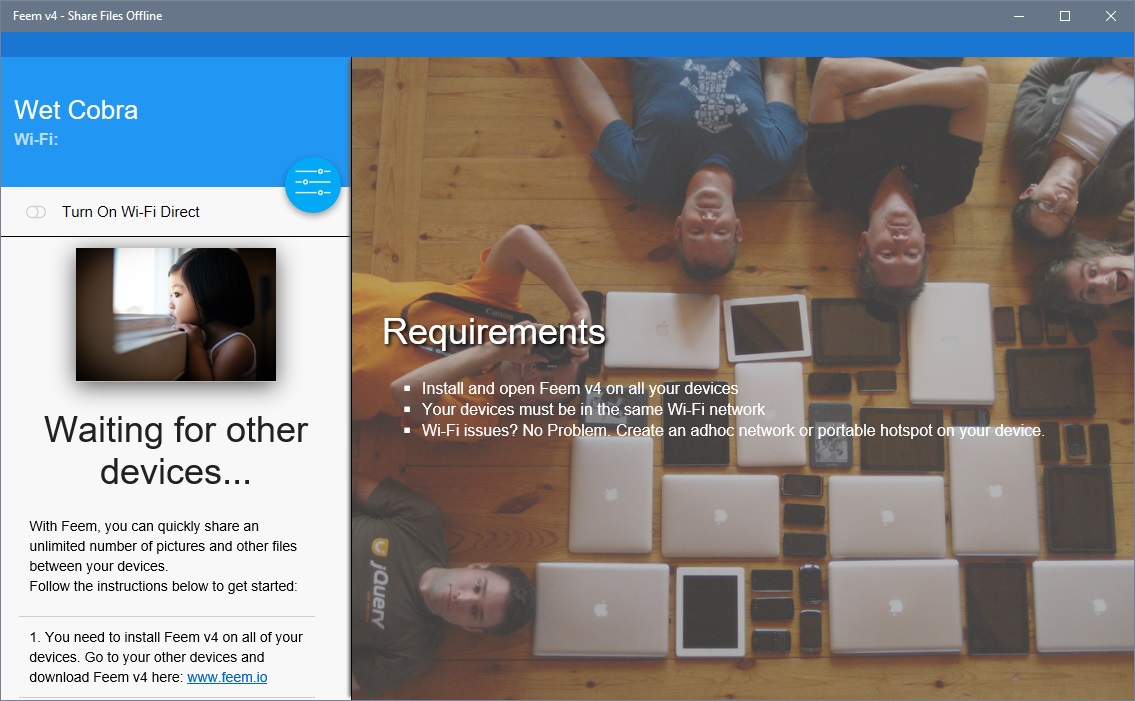Click the girl photo thumbnail
The width and height of the screenshot is (1135, 701).
175,313
